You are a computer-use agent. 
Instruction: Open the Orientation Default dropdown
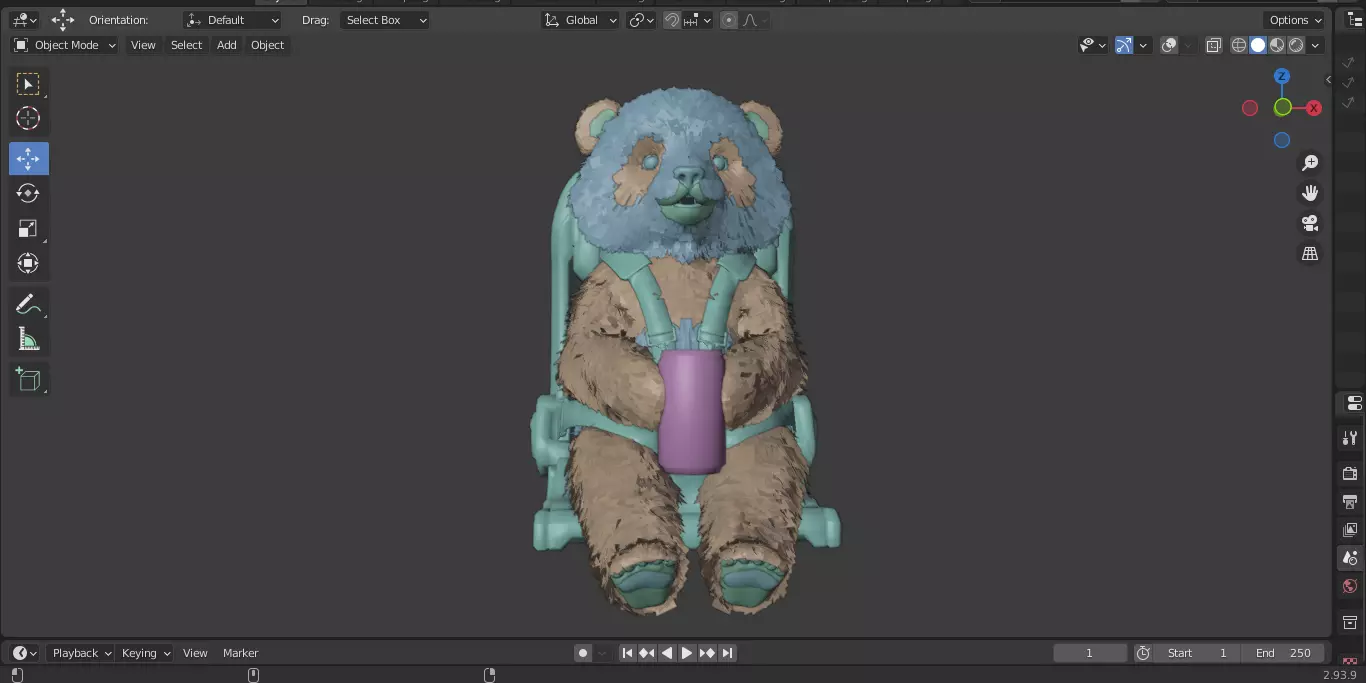click(x=232, y=20)
